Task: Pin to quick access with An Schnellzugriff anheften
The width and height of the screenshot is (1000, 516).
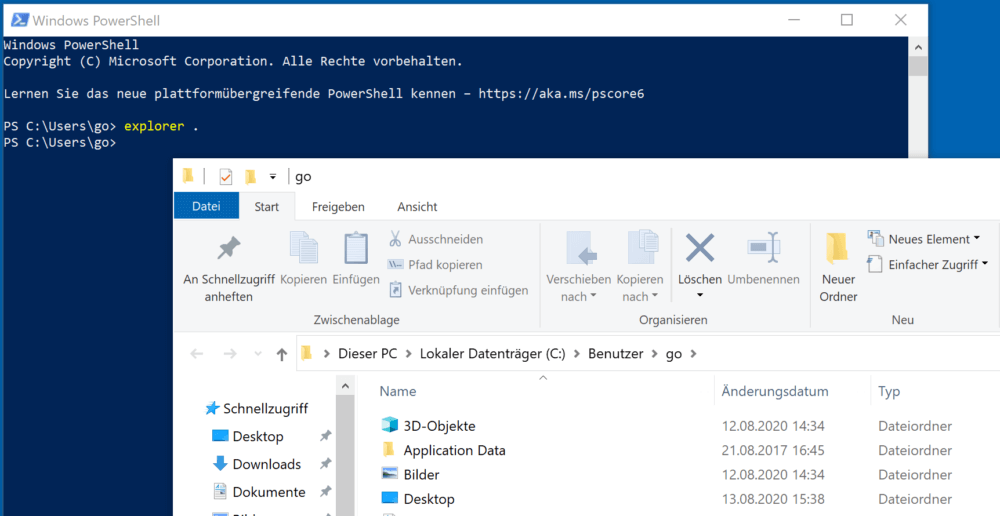Action: coord(229,269)
